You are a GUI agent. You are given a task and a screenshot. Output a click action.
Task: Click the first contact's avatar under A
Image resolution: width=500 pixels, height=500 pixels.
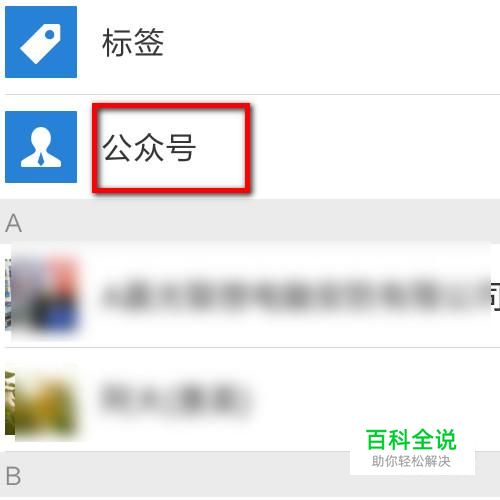[x=43, y=296]
